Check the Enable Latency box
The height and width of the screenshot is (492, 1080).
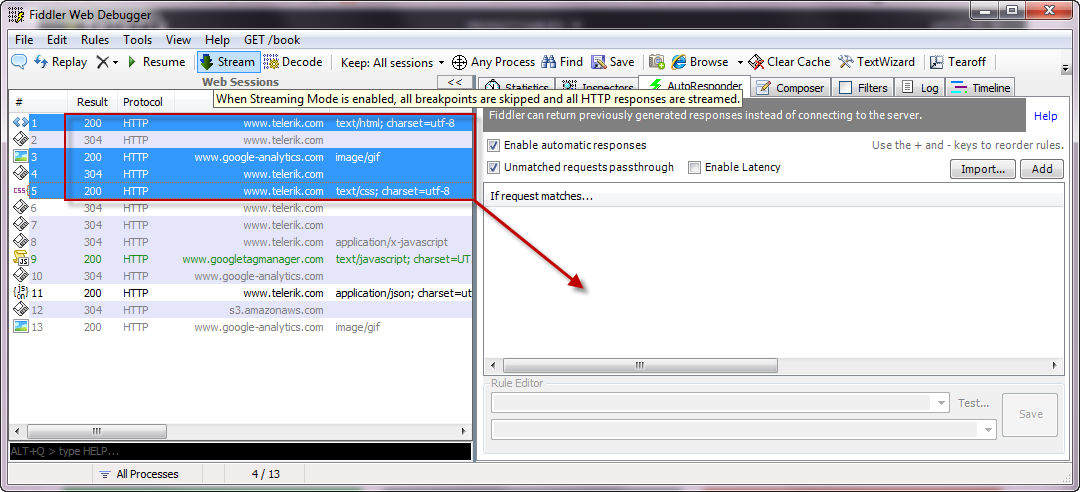tap(694, 167)
